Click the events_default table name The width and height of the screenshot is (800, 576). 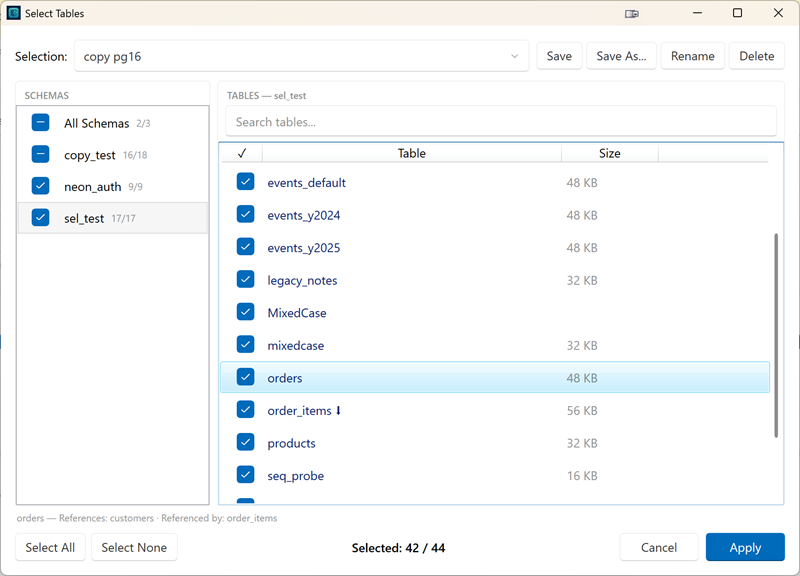pyautogui.click(x=307, y=183)
